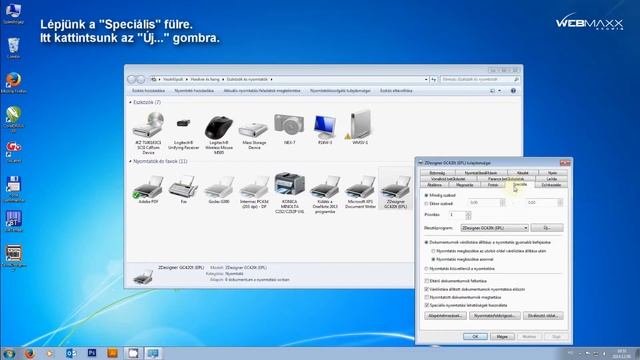Screen dimensions: 640x360
Task: Click 'Nyomtató hozzáadása' in Explorer toolbar
Action: pos(194,91)
